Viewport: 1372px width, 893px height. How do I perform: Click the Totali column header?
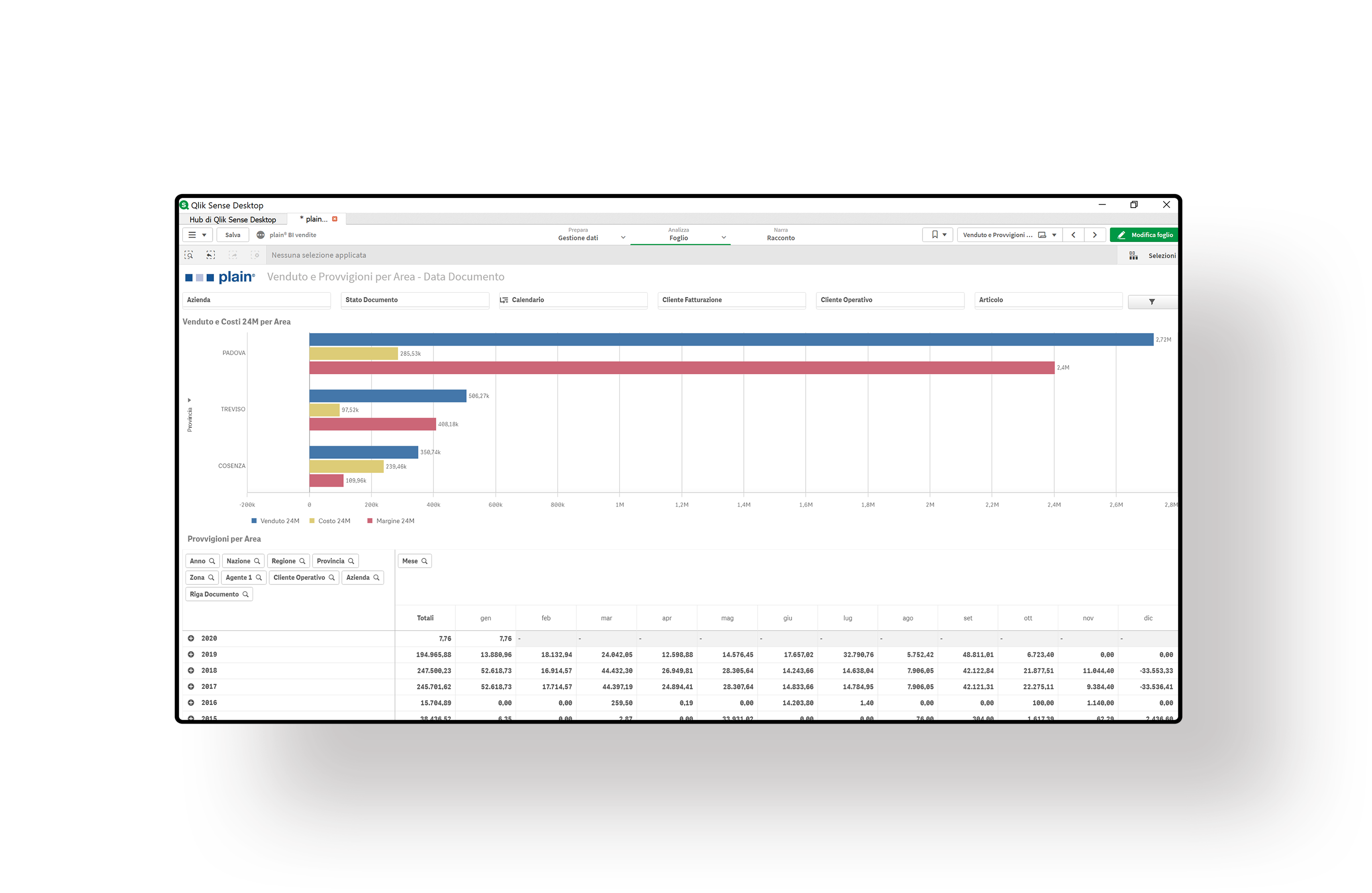point(425,618)
